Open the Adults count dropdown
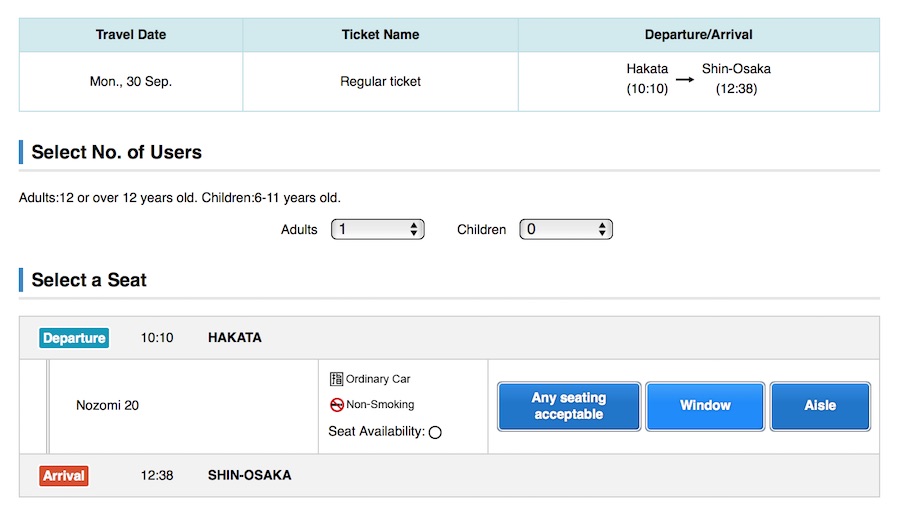Image resolution: width=900 pixels, height=514 pixels. click(377, 229)
